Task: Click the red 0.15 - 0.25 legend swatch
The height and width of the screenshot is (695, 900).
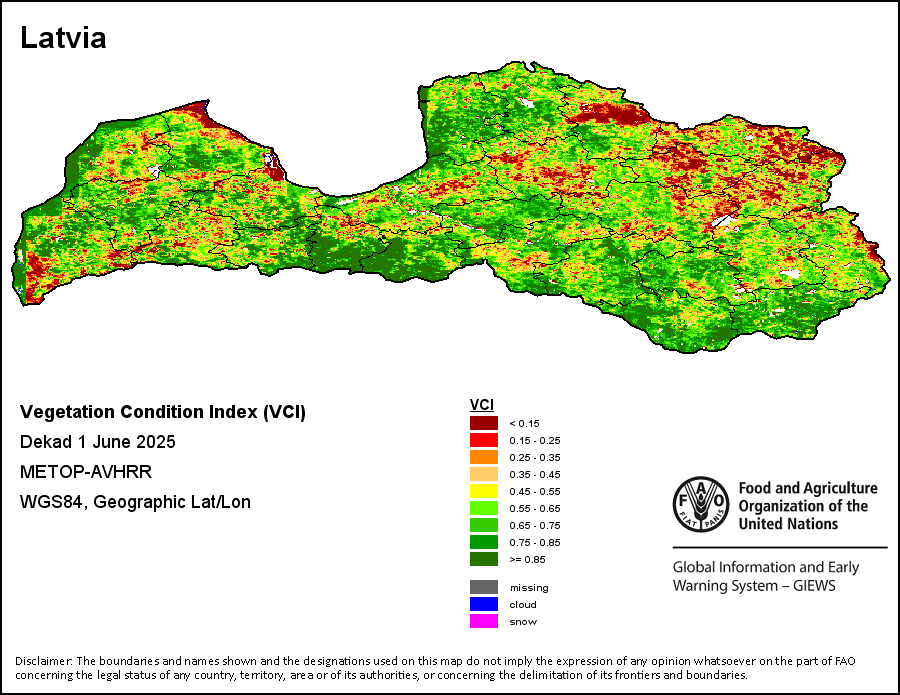Action: 484,440
